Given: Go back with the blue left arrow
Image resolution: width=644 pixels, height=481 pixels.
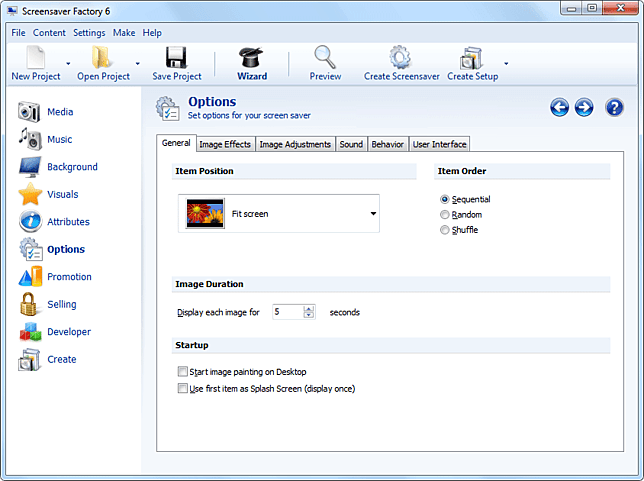Looking at the screenshot, I should click(x=559, y=108).
